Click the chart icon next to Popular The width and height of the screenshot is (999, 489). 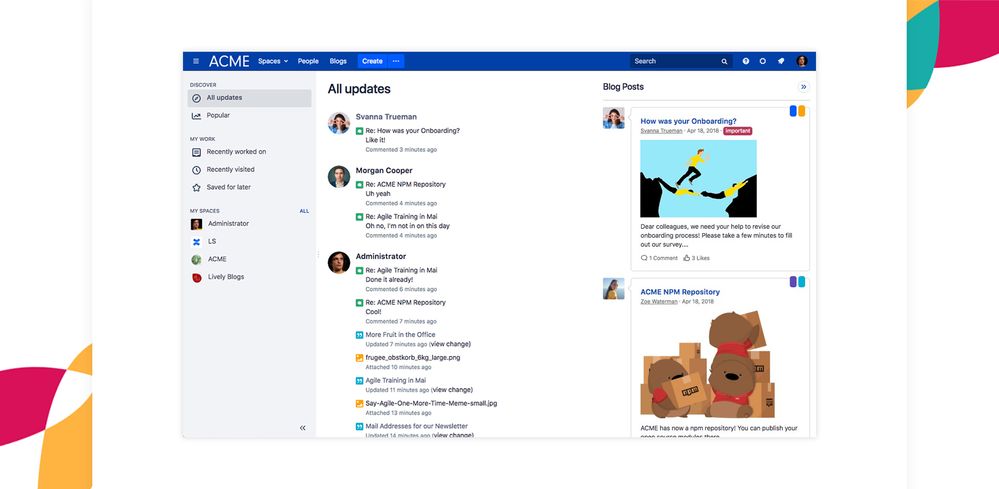(196, 116)
